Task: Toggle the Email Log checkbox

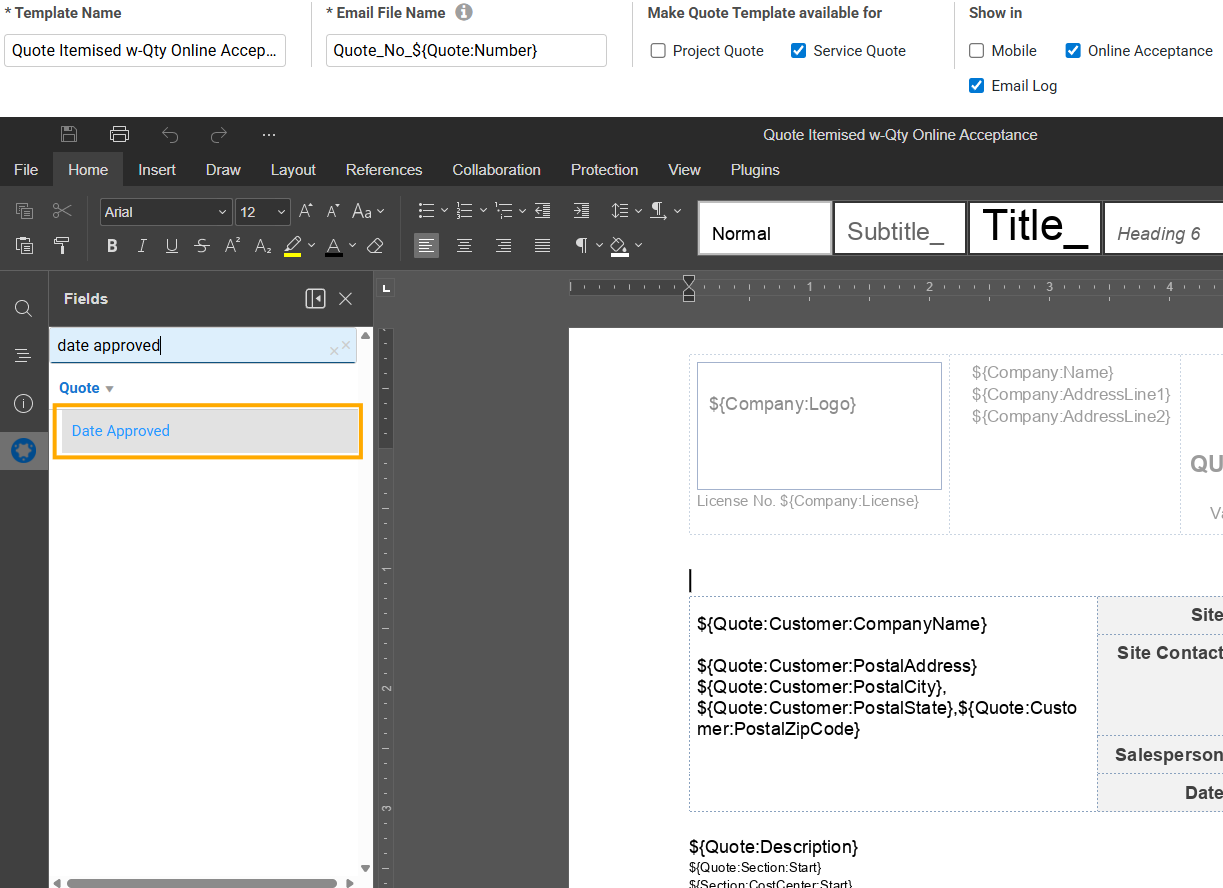Action: coord(977,86)
